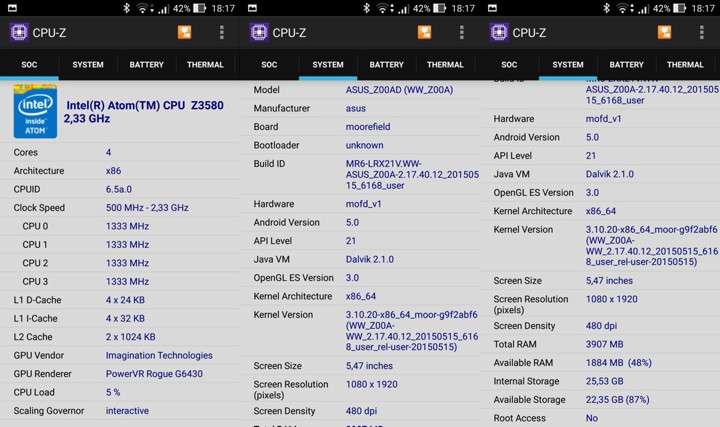
Task: Tap Manufacturer value 'asus'
Action: (355, 108)
